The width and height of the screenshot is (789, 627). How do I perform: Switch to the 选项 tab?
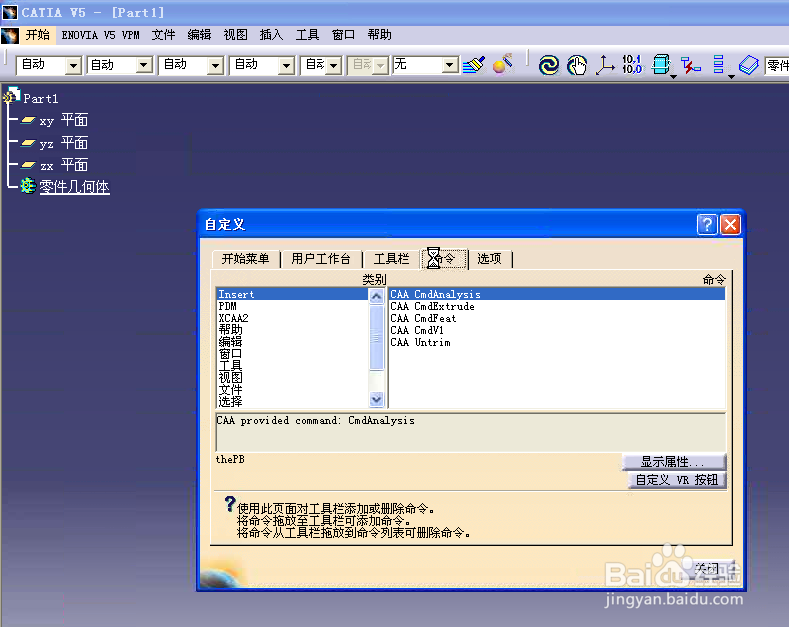[x=490, y=259]
